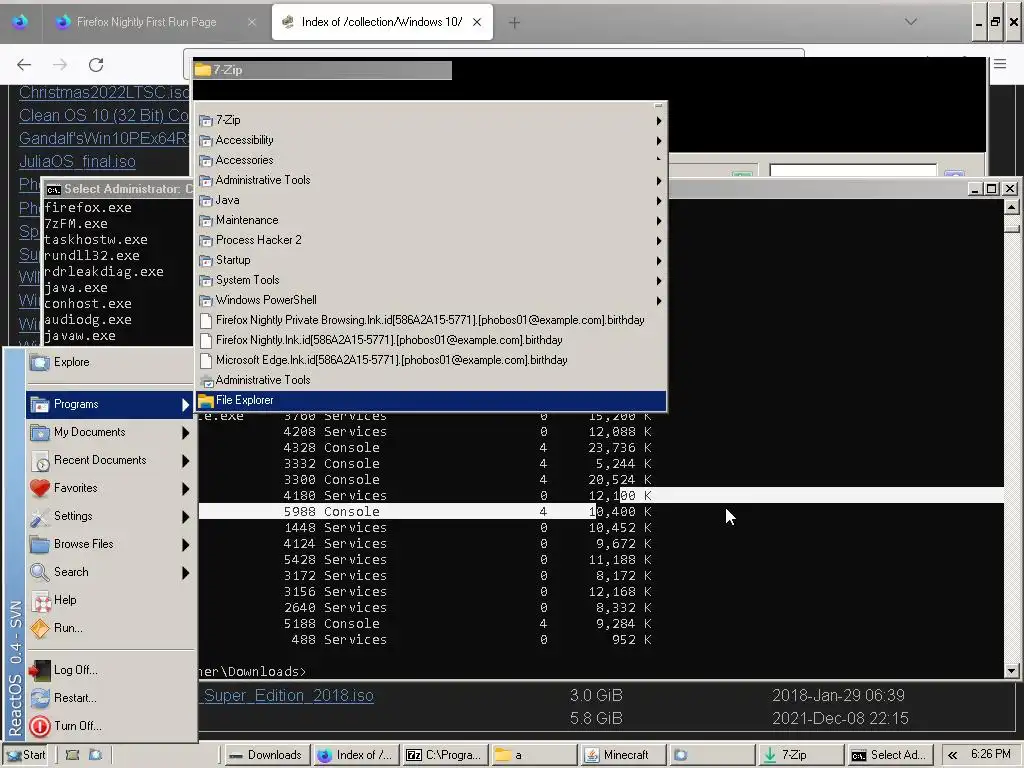Open the Java programs folder

431,200
